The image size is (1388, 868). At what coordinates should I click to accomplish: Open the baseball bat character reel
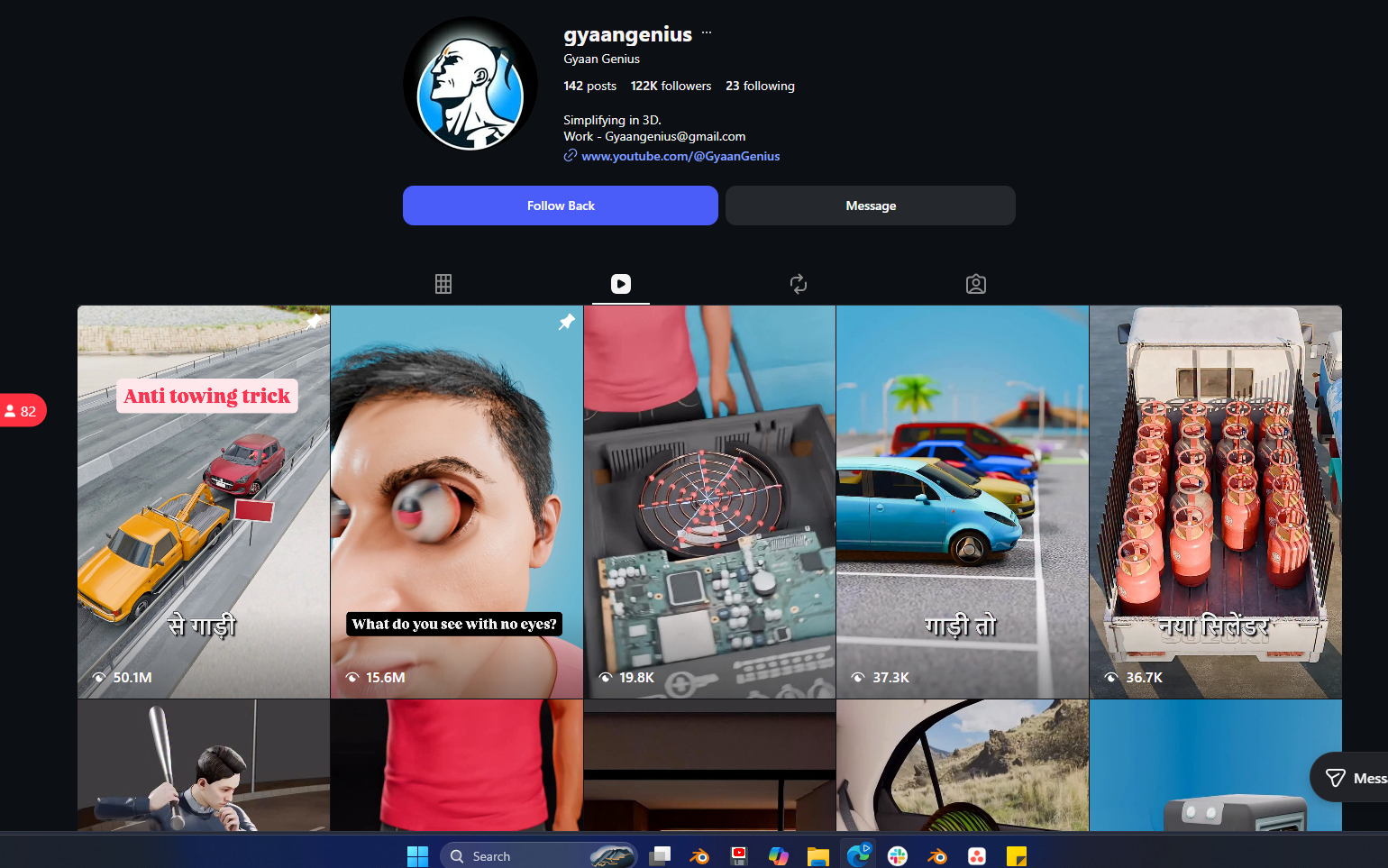(204, 765)
